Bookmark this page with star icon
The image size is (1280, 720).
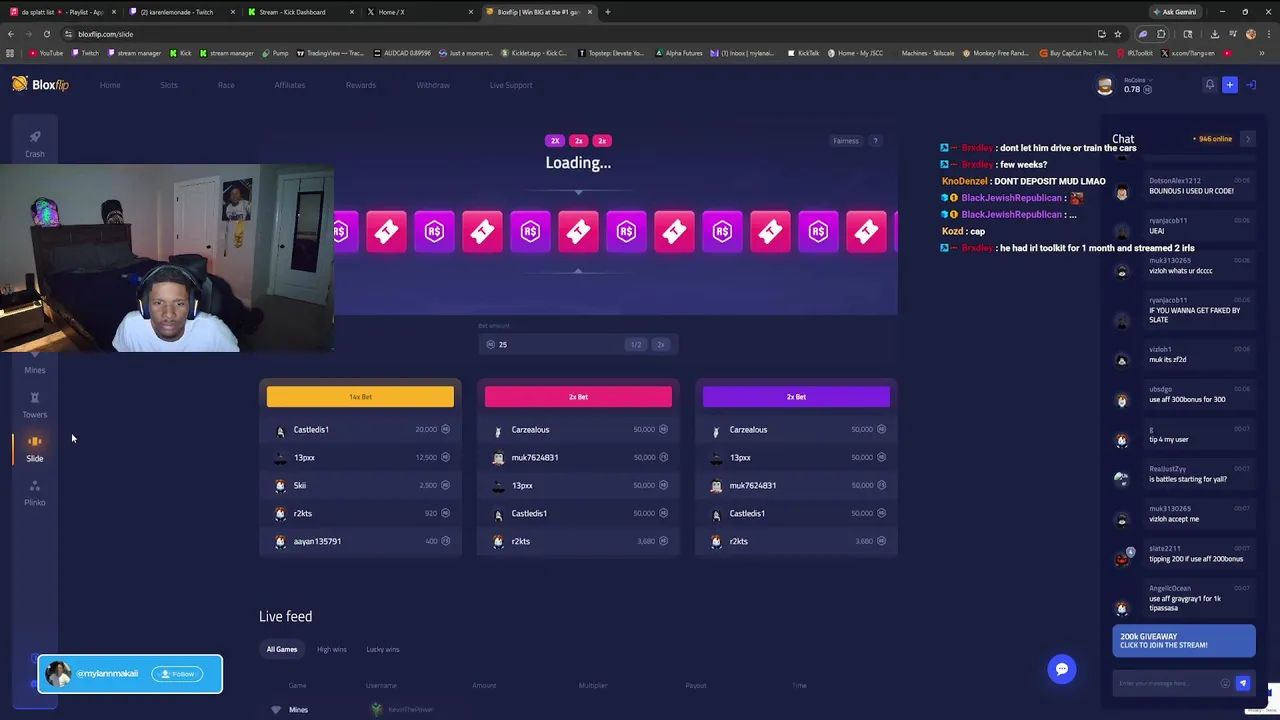1118,34
